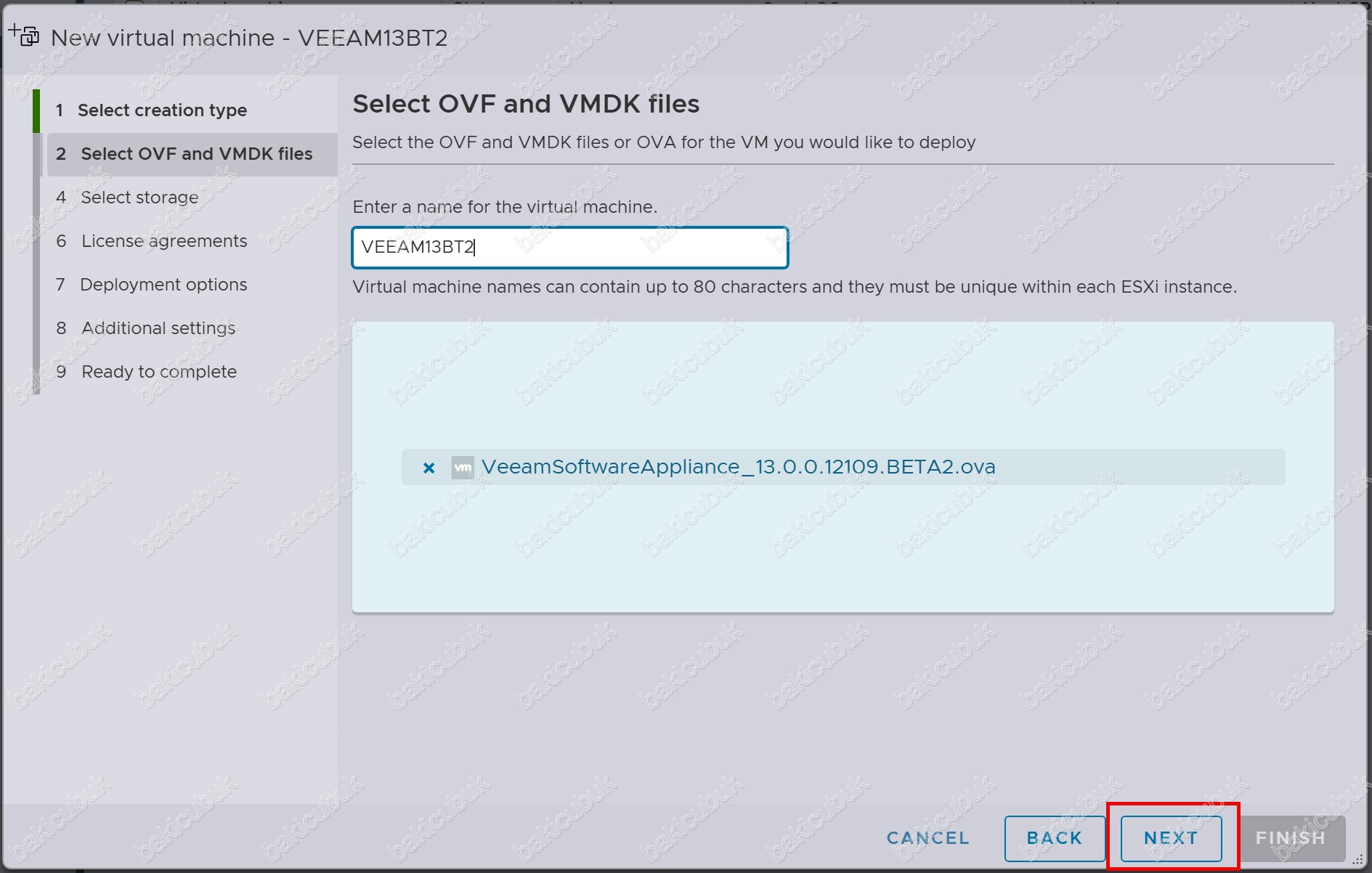
Task: Click the vm file type icon
Action: point(463,467)
